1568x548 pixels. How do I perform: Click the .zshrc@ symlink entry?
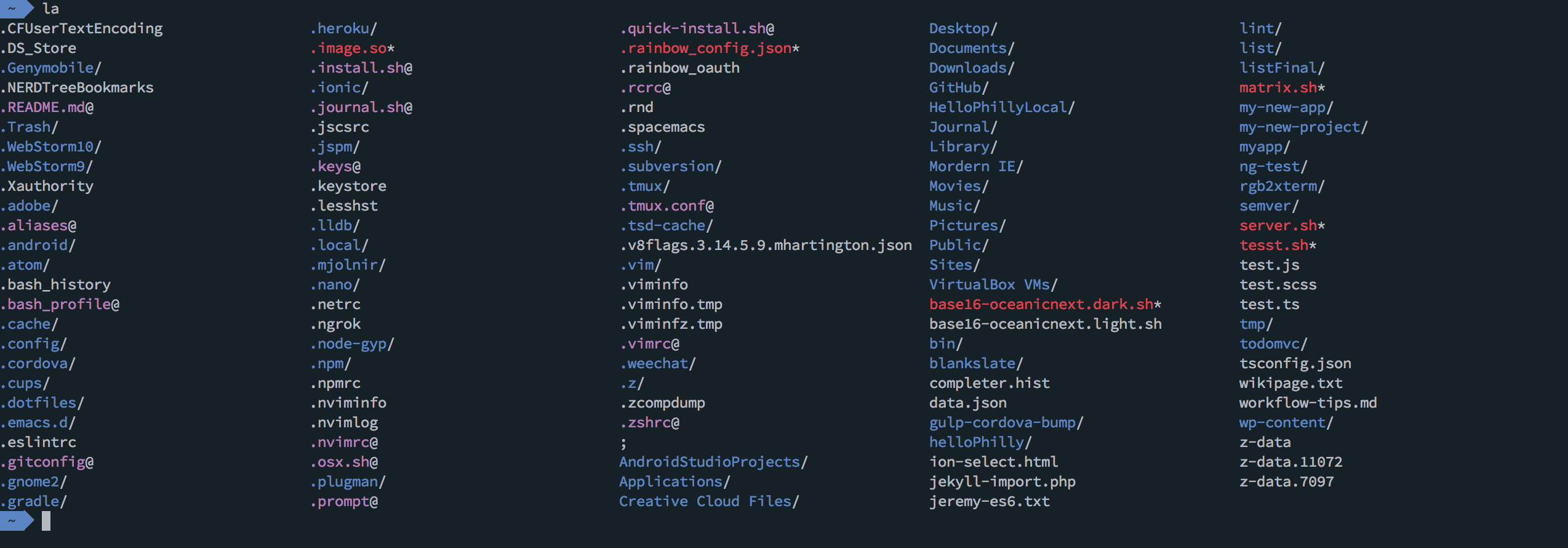point(649,422)
